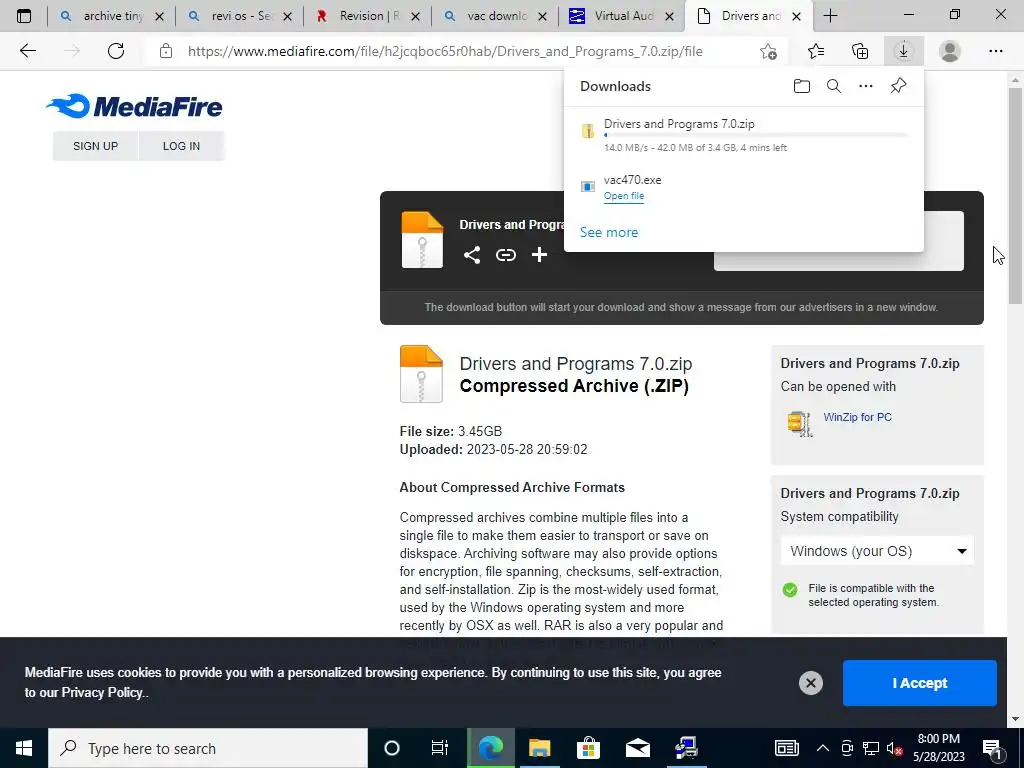Click the WinZip for PC link
Viewport: 1024px width, 768px height.
pos(857,417)
